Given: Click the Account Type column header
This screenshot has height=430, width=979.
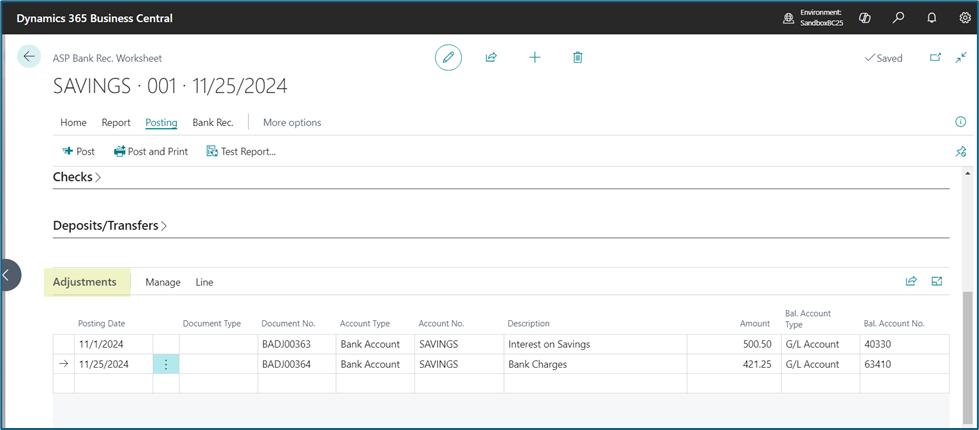Looking at the screenshot, I should (x=365, y=324).
